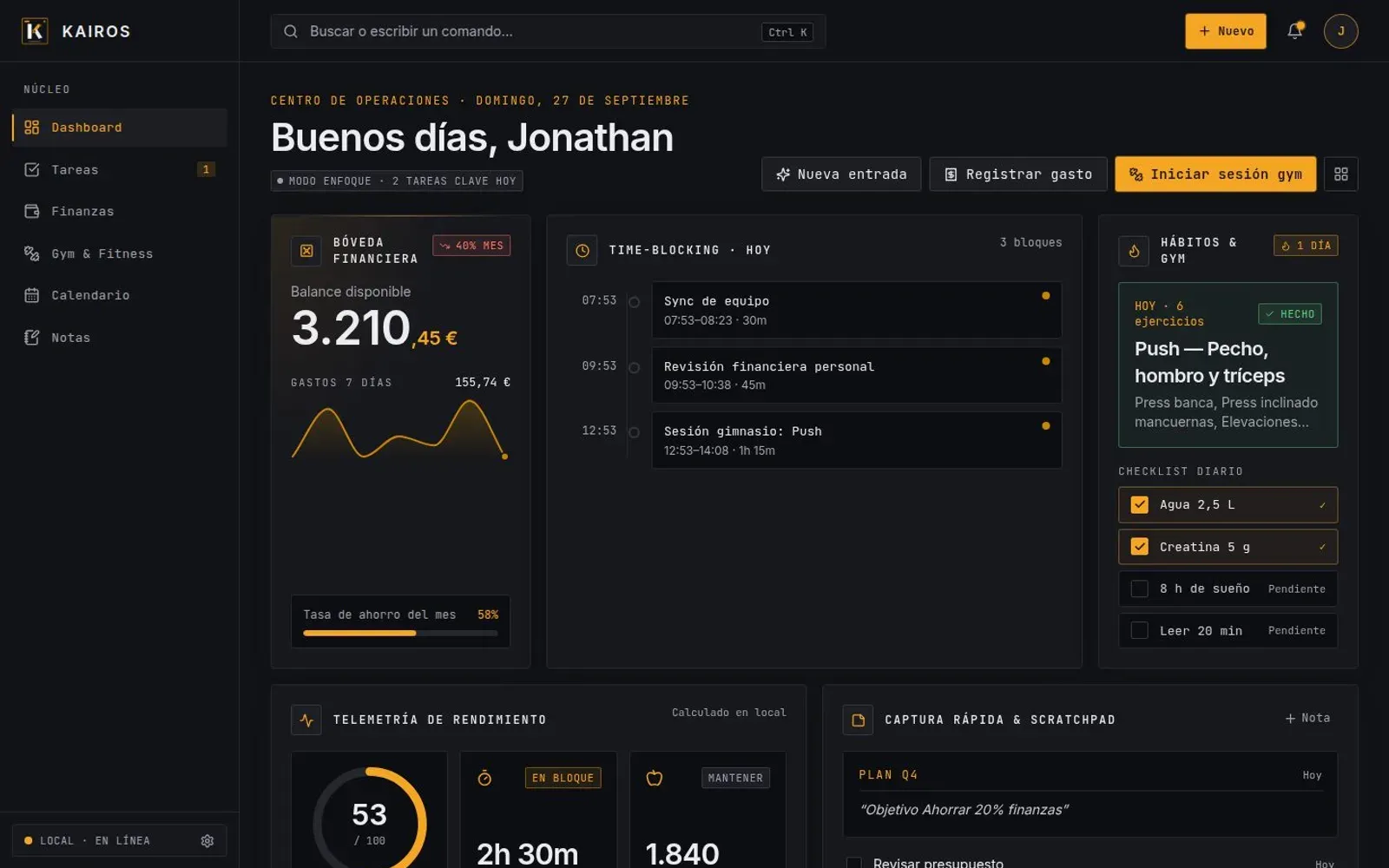Open the grid layout view button

[1340, 174]
